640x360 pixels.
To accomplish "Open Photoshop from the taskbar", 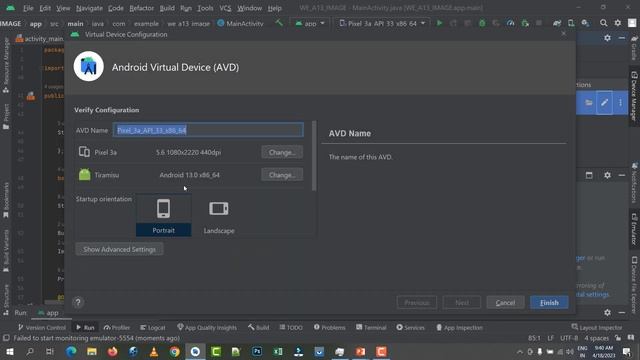I will [257, 351].
